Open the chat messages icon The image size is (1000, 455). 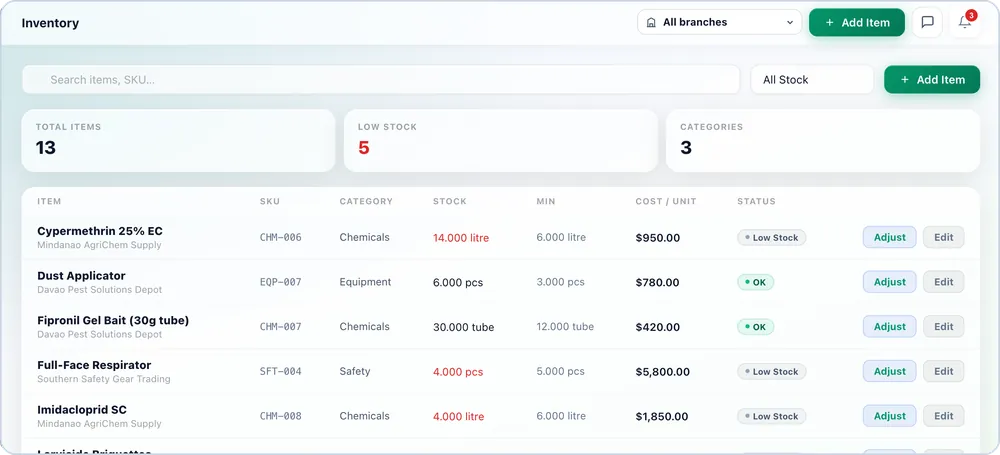coord(927,22)
